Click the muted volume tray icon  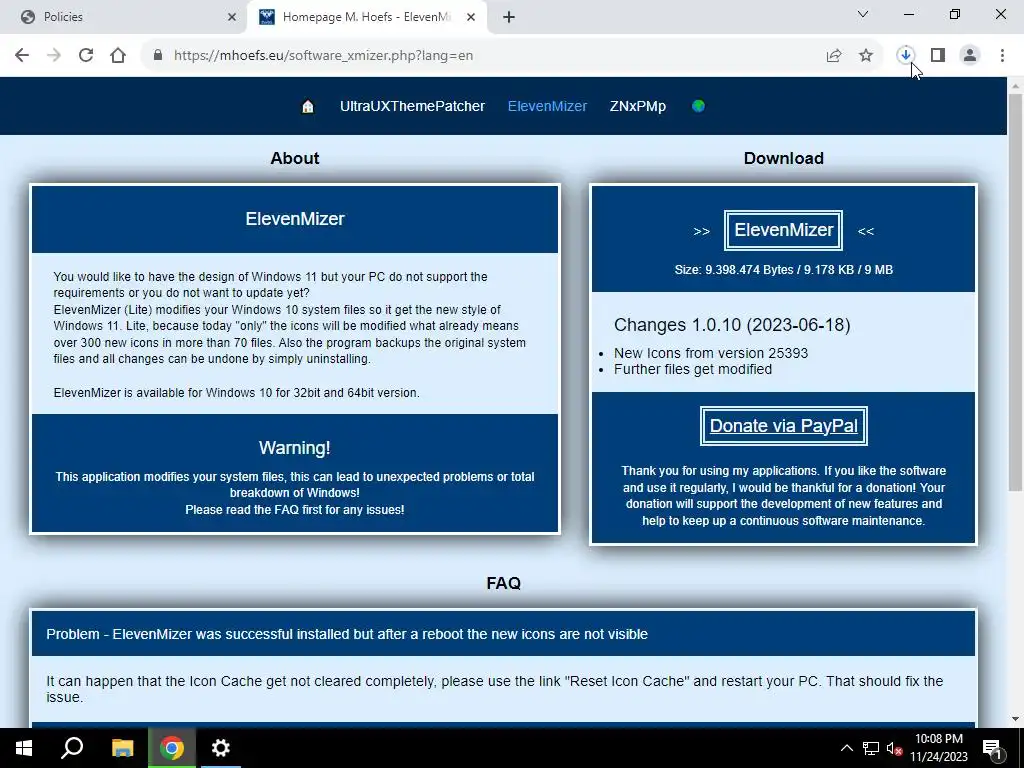pyautogui.click(x=894, y=748)
